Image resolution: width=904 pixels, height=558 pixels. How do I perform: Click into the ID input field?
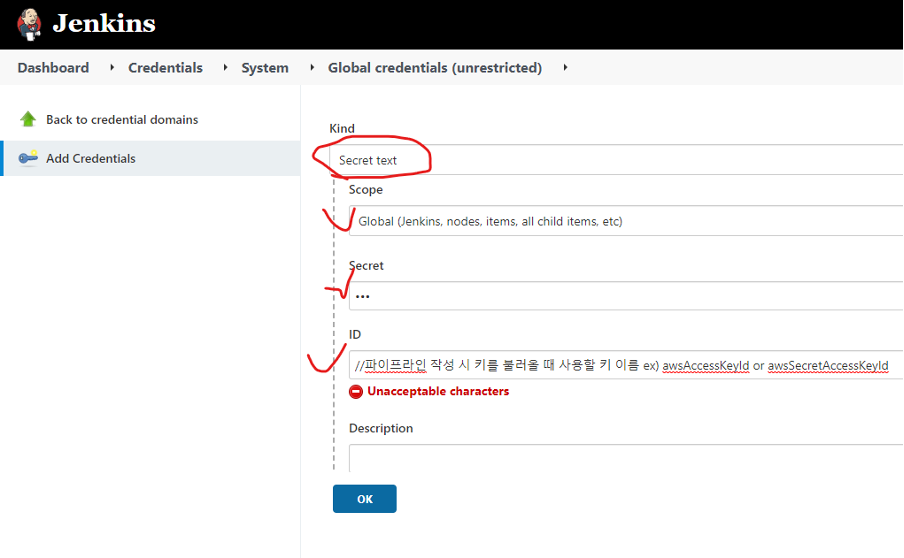tap(626, 365)
